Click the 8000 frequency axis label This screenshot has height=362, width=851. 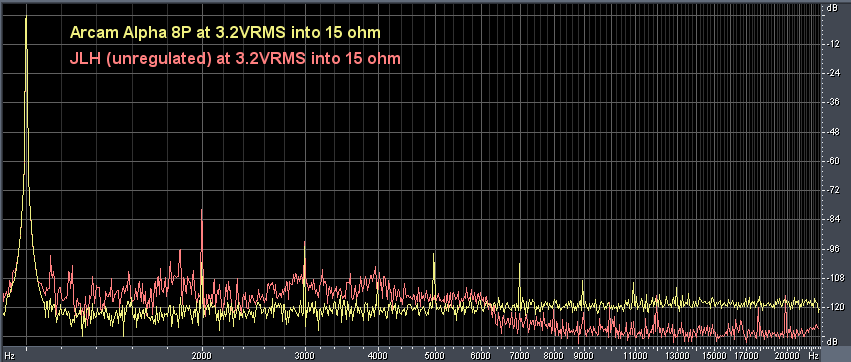point(554,355)
